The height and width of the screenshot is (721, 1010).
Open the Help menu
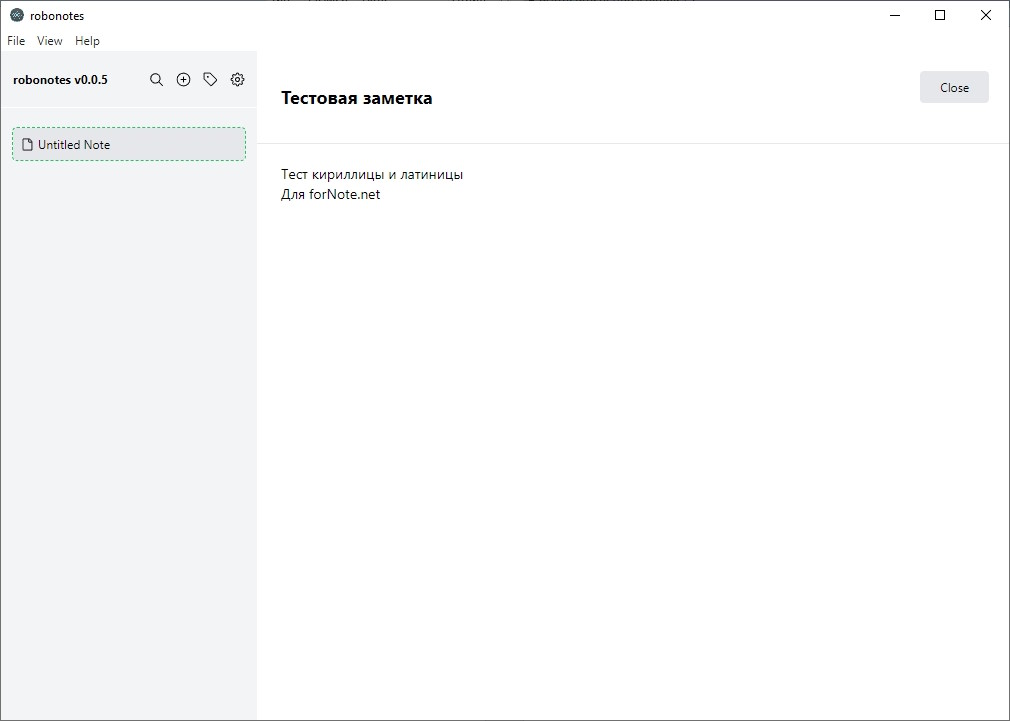point(87,41)
